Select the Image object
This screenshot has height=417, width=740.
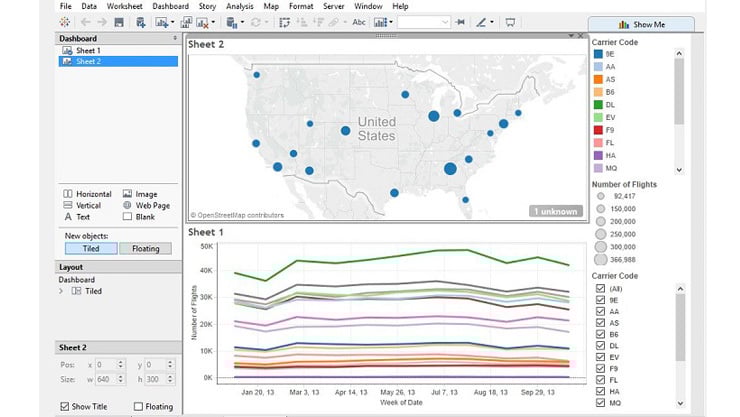140,194
